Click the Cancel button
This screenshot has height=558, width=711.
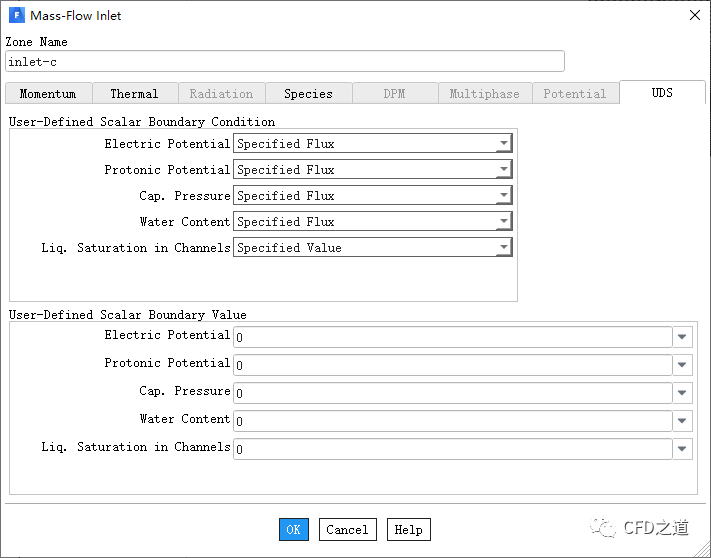347,530
